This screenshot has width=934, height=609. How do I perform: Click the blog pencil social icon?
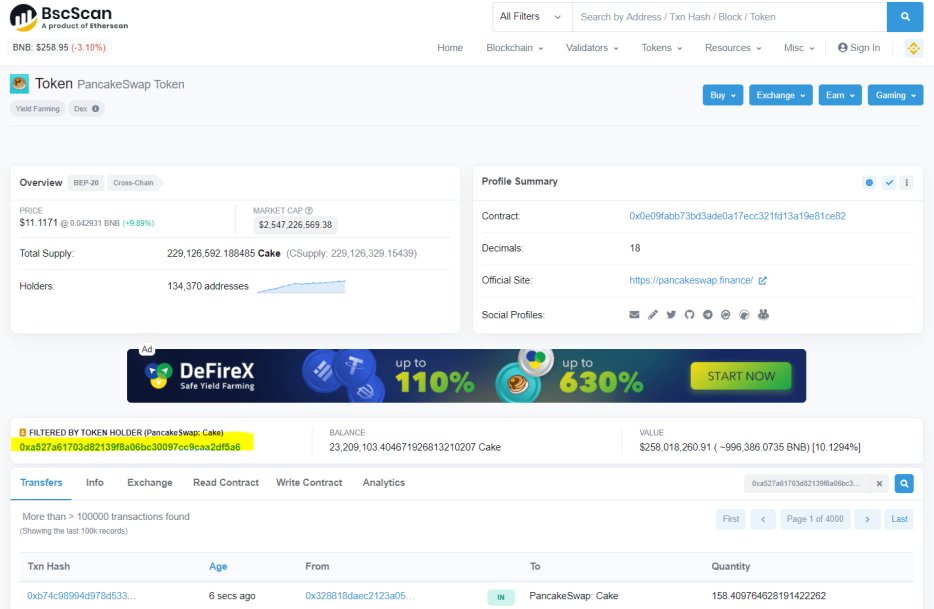(x=653, y=315)
